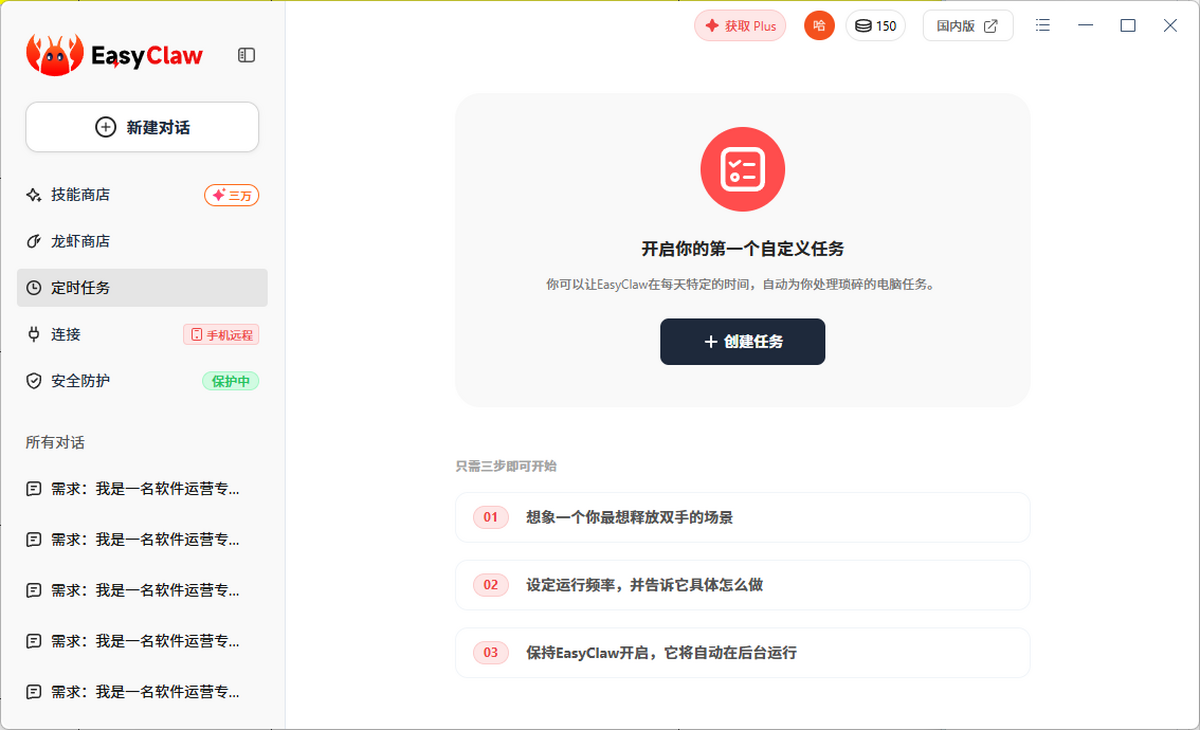Click the 获取 Plus upgrade button
The height and width of the screenshot is (730, 1200).
click(x=740, y=26)
